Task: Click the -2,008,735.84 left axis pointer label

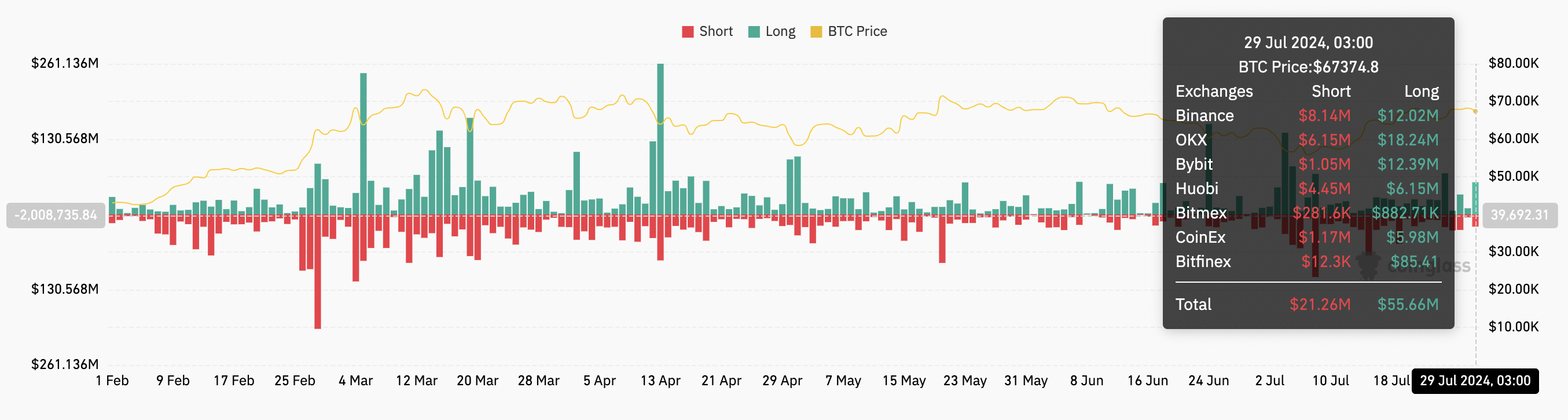Action: (x=56, y=215)
